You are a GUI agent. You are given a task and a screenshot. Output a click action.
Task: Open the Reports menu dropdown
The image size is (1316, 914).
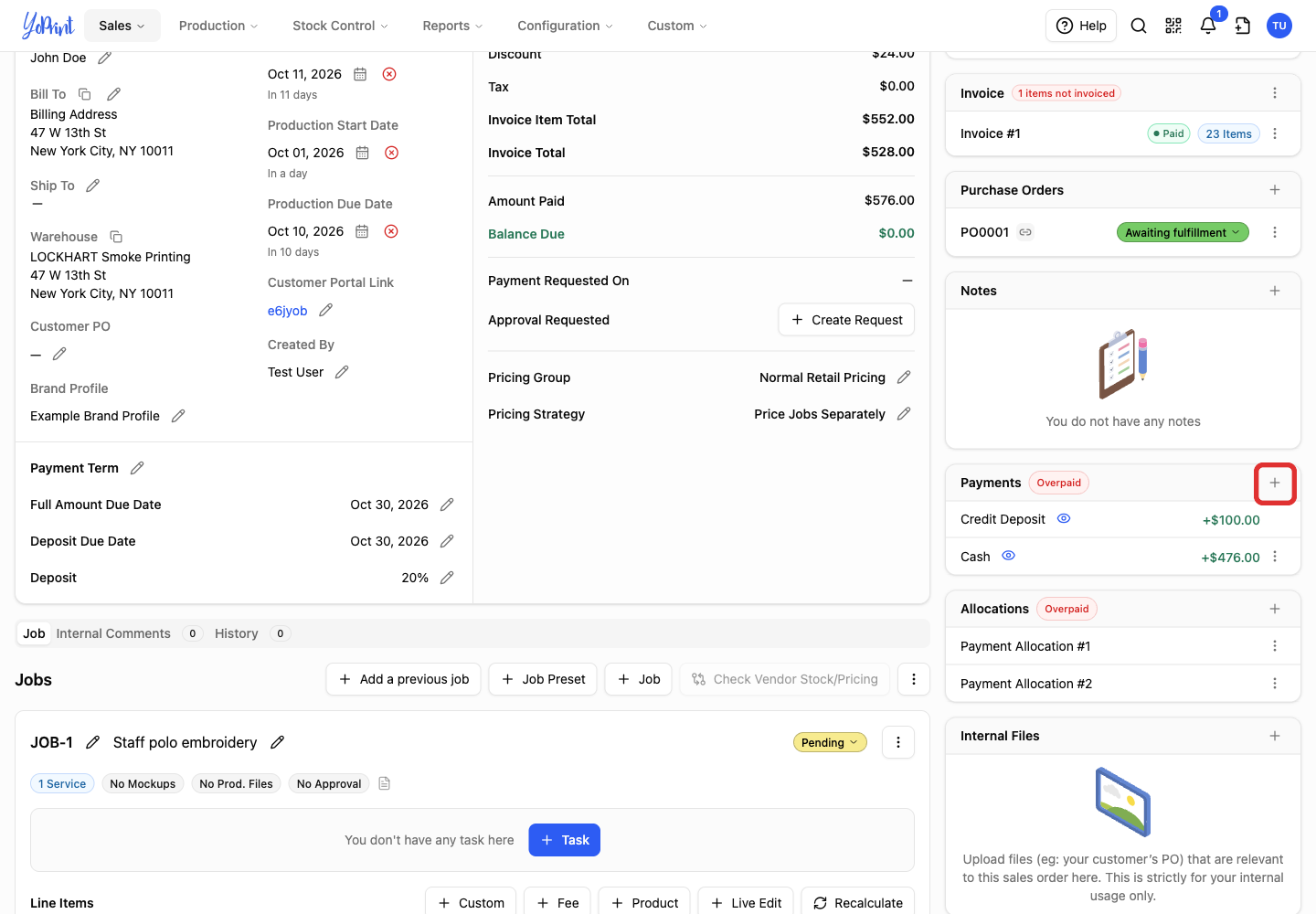[x=452, y=26]
